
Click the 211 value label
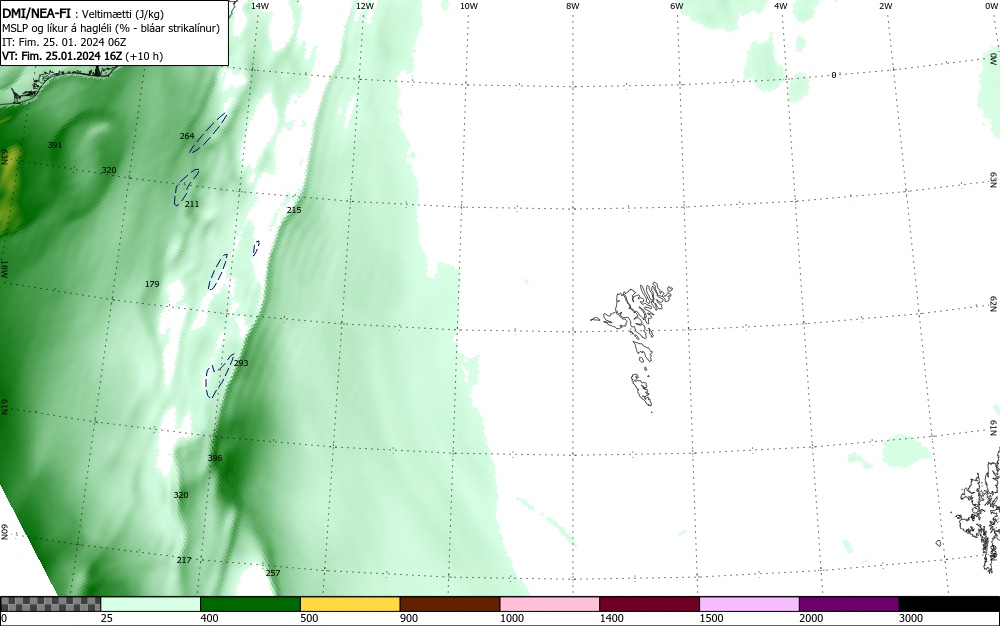point(191,204)
